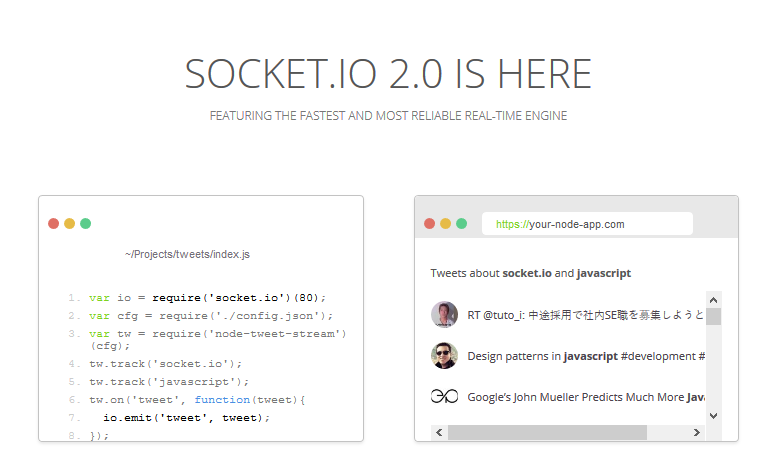Click the Google's John Mueller tweet text
This screenshot has width=776, height=471.
[586, 397]
